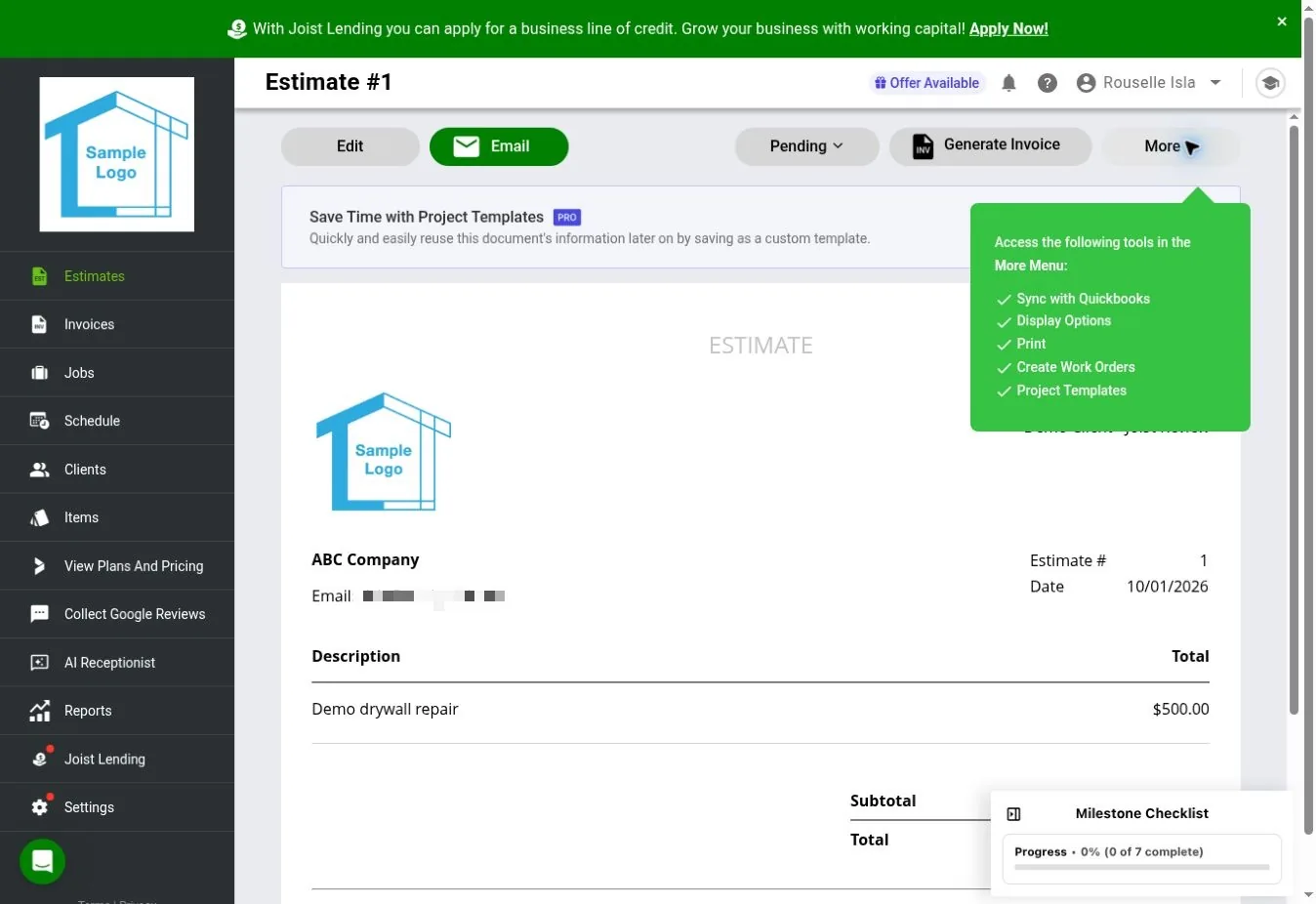
Task: Click the "10/01/2026" date value
Action: (1167, 587)
